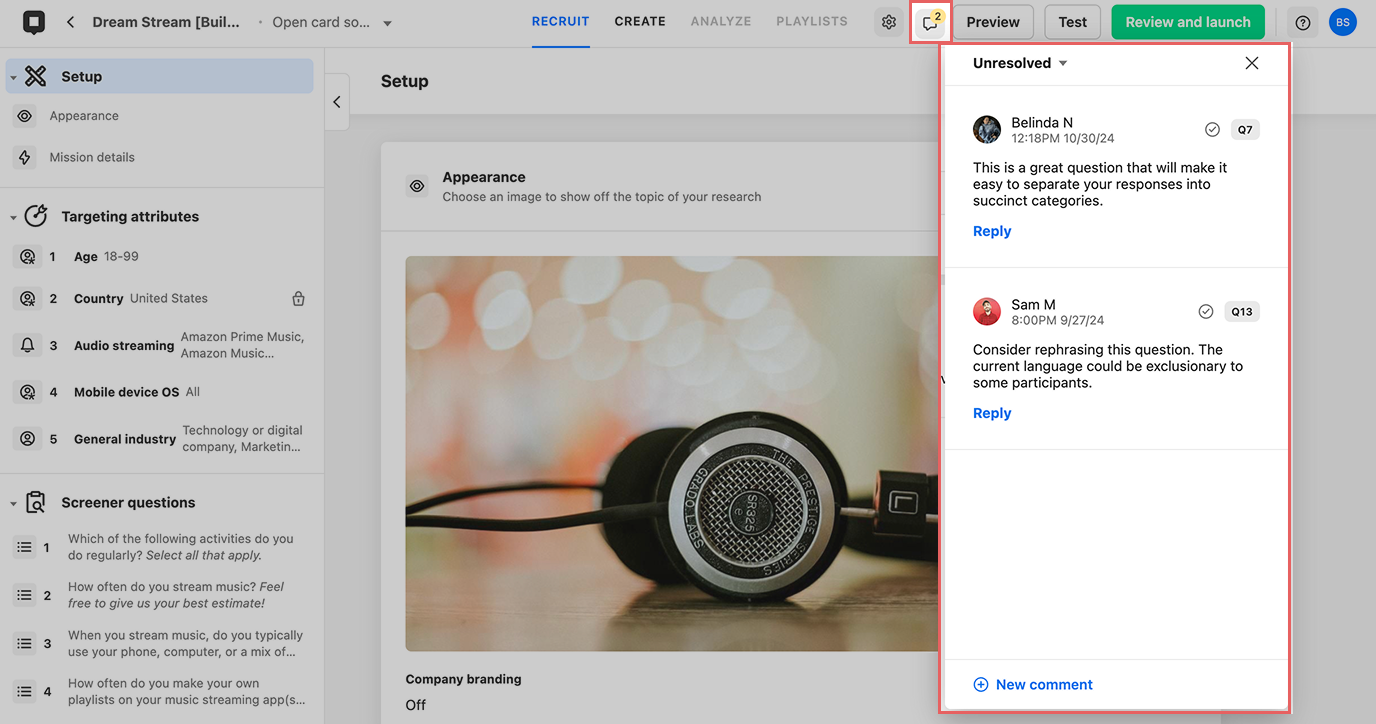Collapse the Targeting attributes section
The image size is (1376, 724).
[x=13, y=217]
